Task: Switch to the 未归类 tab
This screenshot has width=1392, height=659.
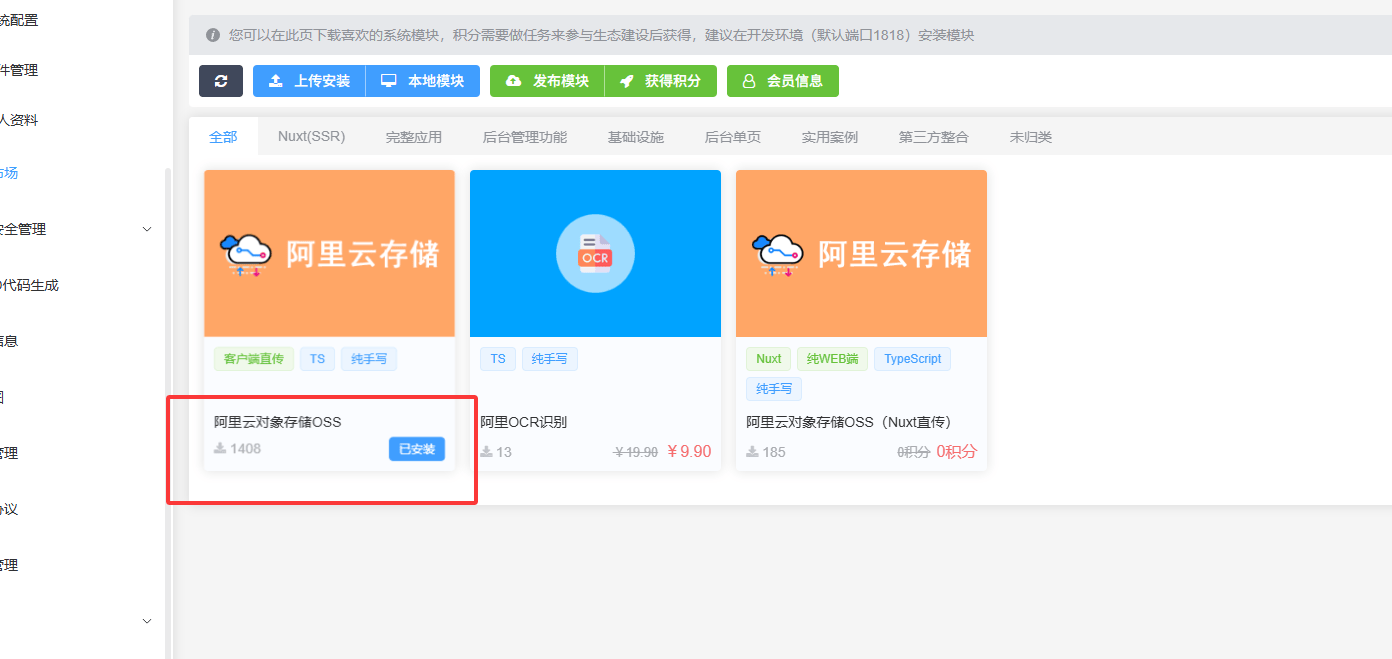Action: [1030, 137]
